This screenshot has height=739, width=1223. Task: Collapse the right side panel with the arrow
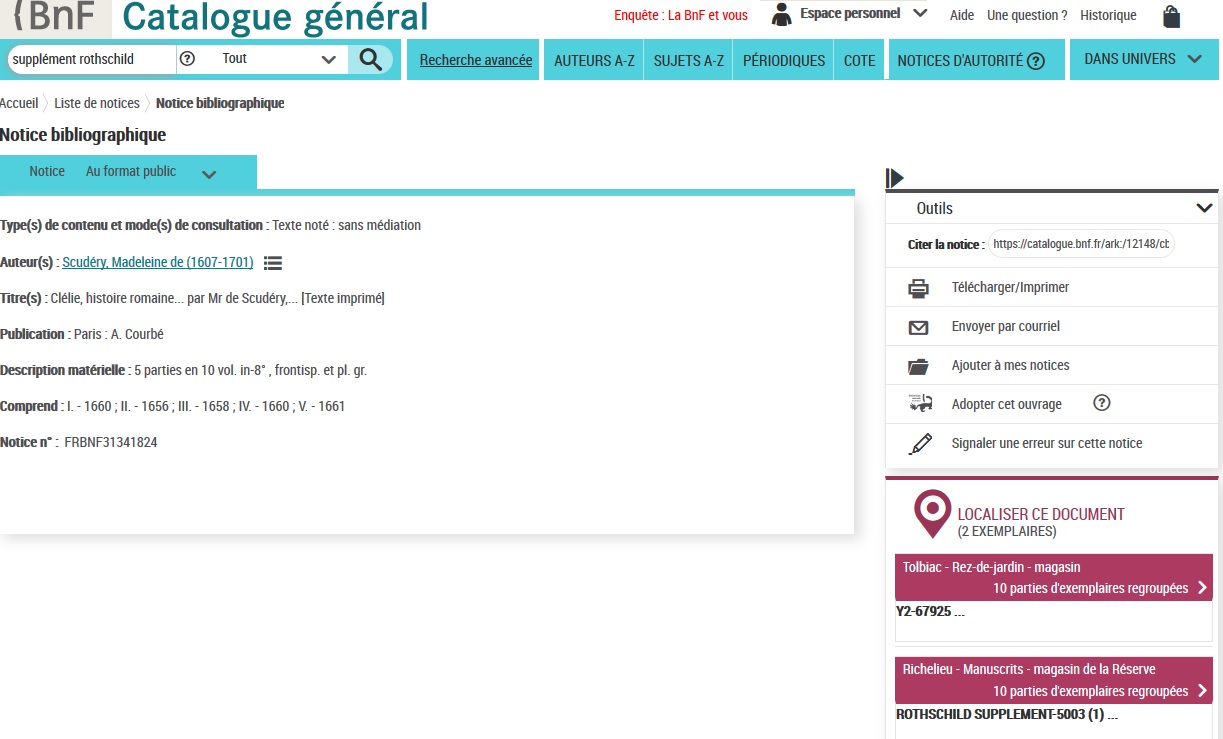[895, 178]
